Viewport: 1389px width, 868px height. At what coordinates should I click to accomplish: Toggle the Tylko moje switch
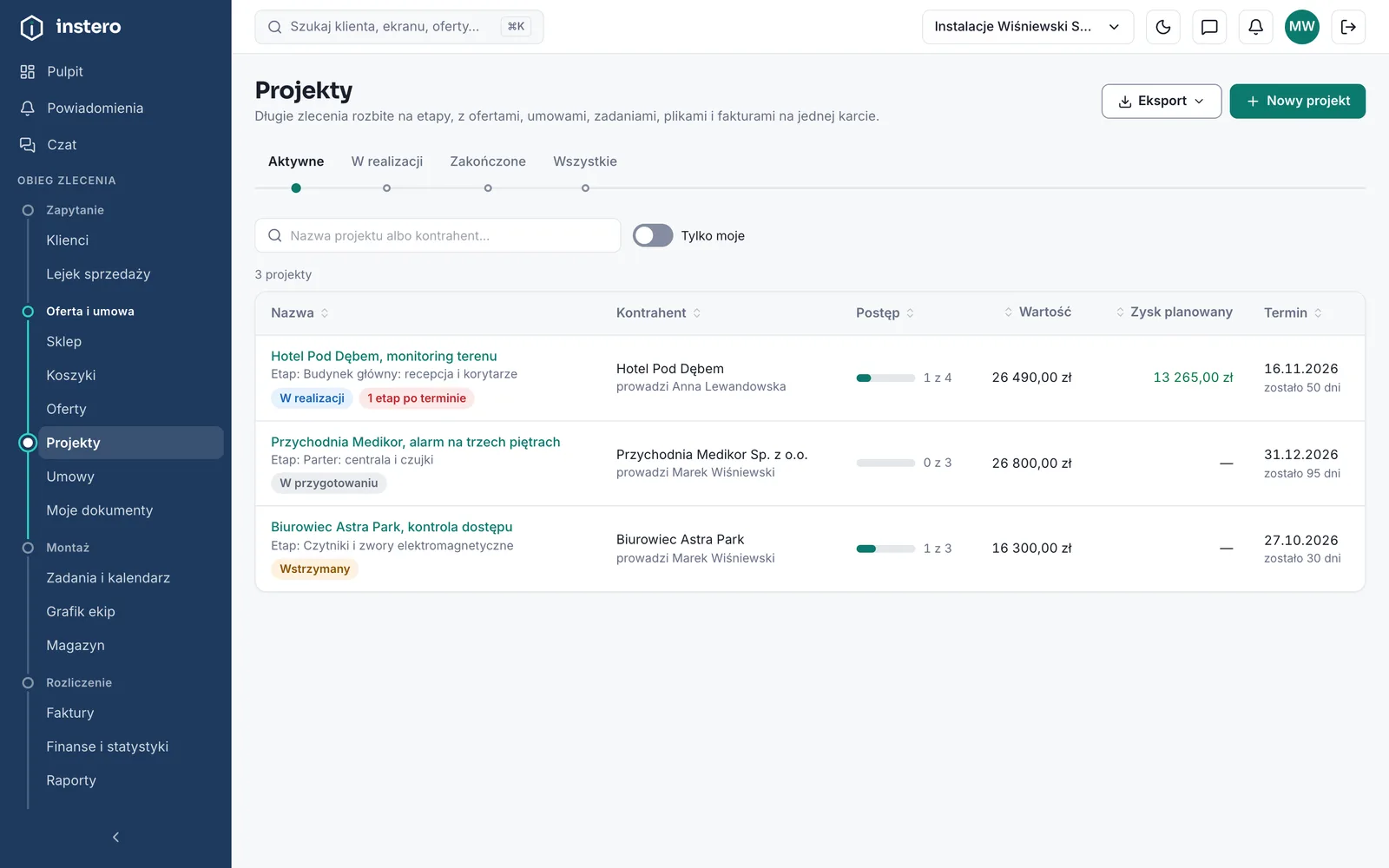653,235
